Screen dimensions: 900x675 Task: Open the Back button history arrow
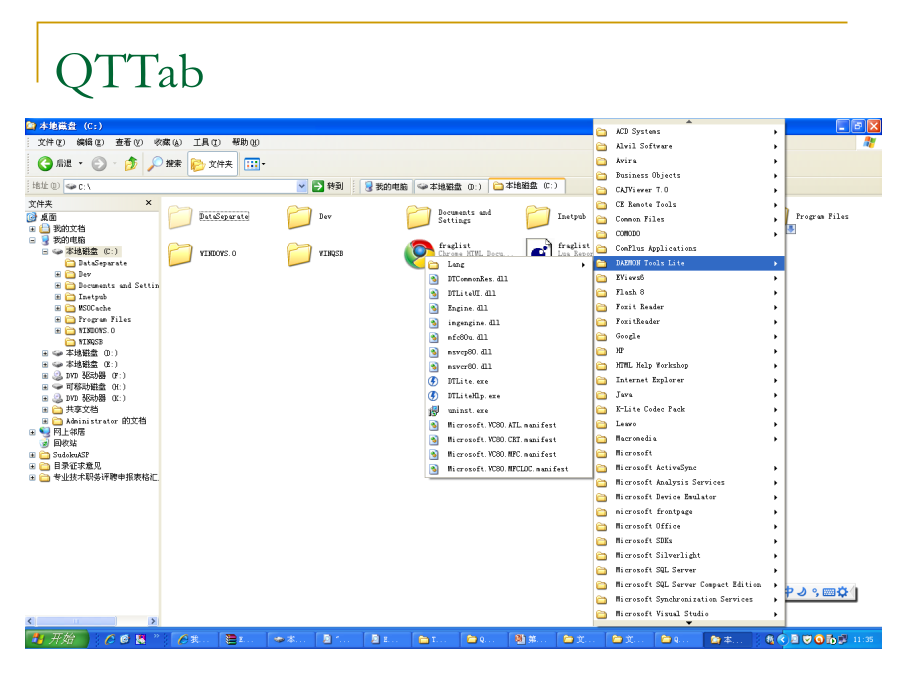[80, 164]
